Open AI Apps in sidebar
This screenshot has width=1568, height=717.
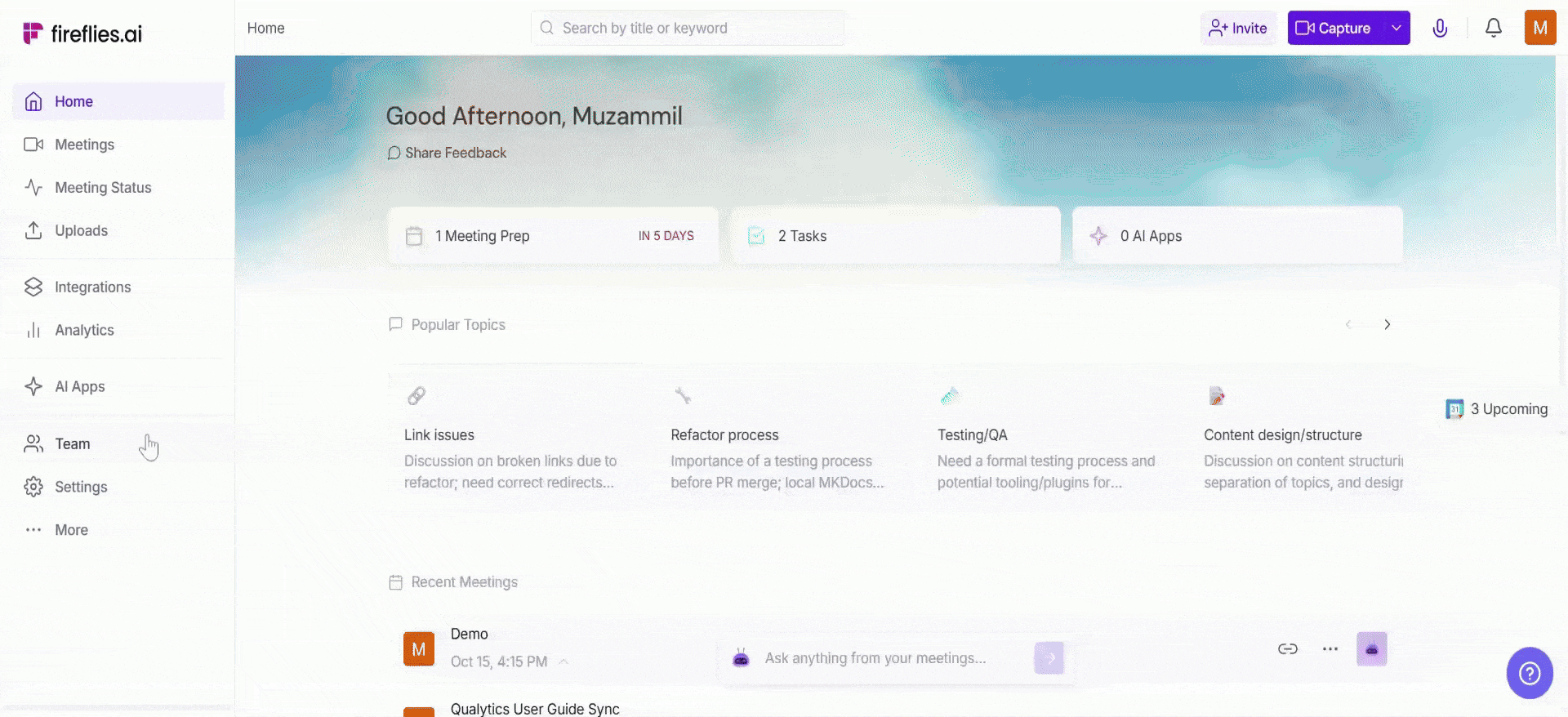[118, 387]
